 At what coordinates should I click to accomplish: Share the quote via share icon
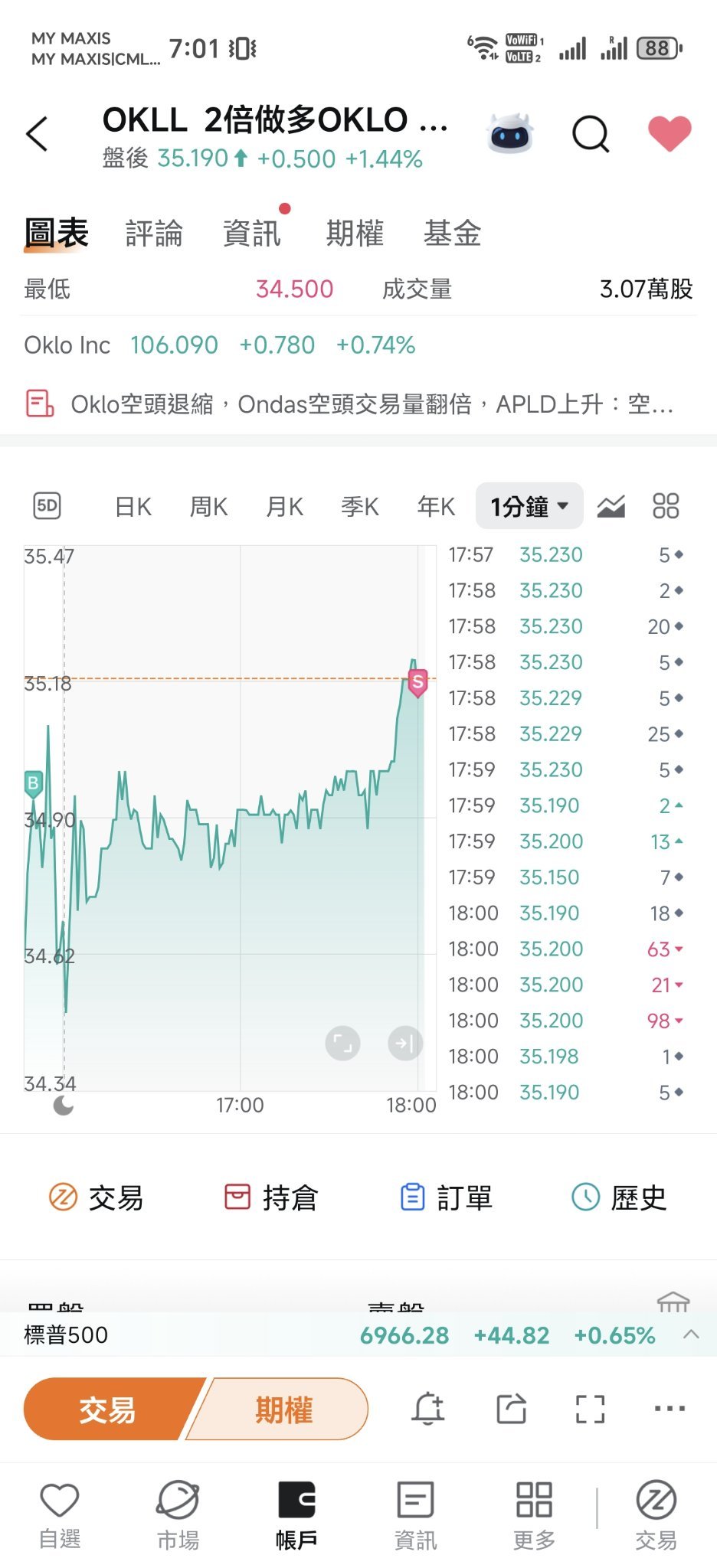511,1408
